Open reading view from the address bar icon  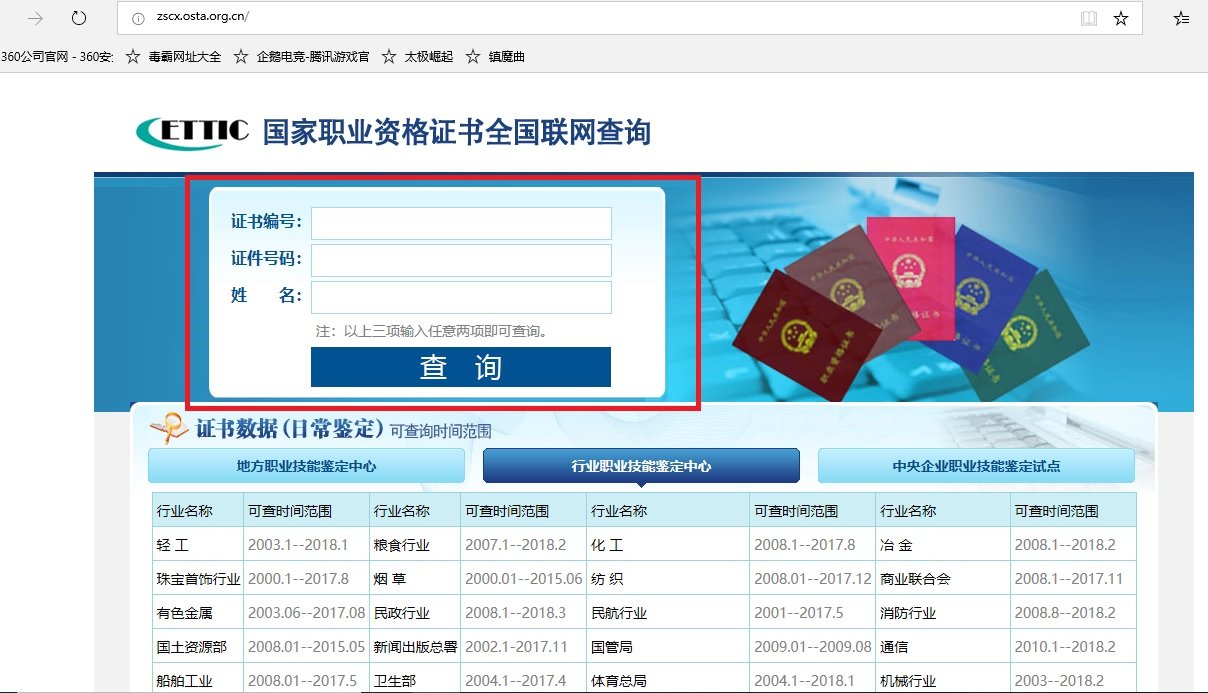[1088, 17]
